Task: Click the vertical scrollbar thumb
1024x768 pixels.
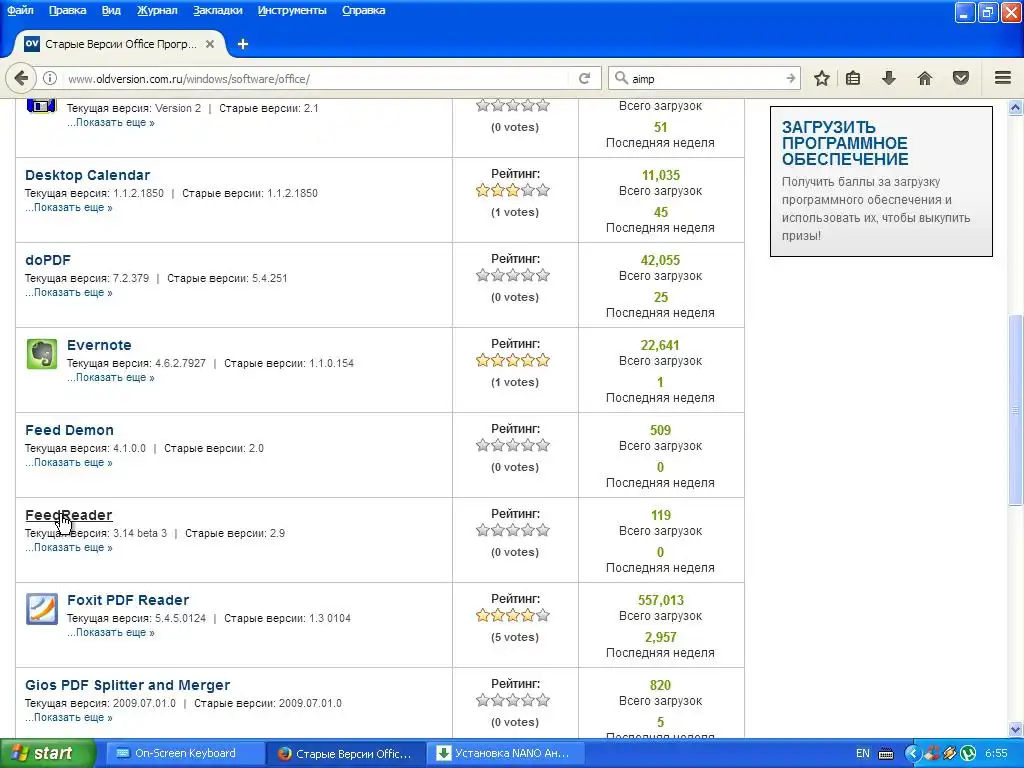Action: coord(1016,410)
